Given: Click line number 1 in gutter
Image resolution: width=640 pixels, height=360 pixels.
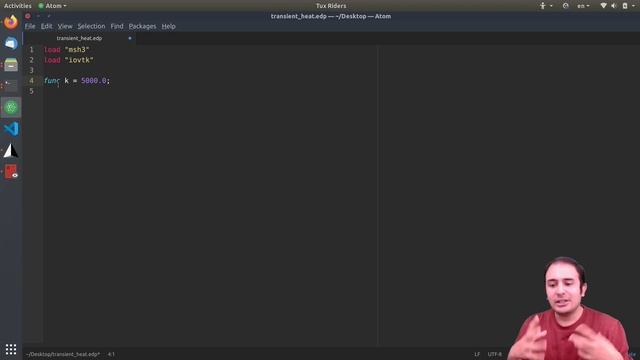Looking at the screenshot, I should 31,49.
